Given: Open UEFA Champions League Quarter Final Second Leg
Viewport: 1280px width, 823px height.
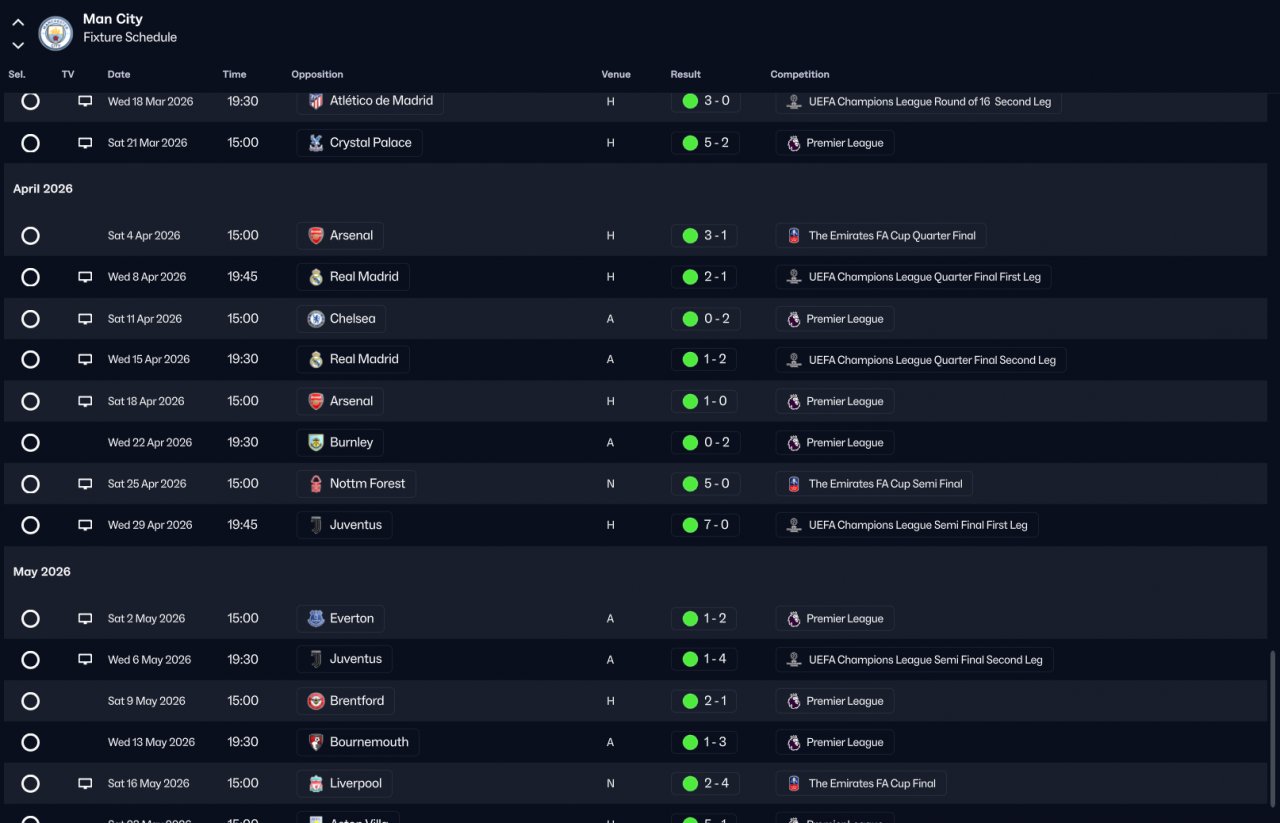Looking at the screenshot, I should (921, 360).
